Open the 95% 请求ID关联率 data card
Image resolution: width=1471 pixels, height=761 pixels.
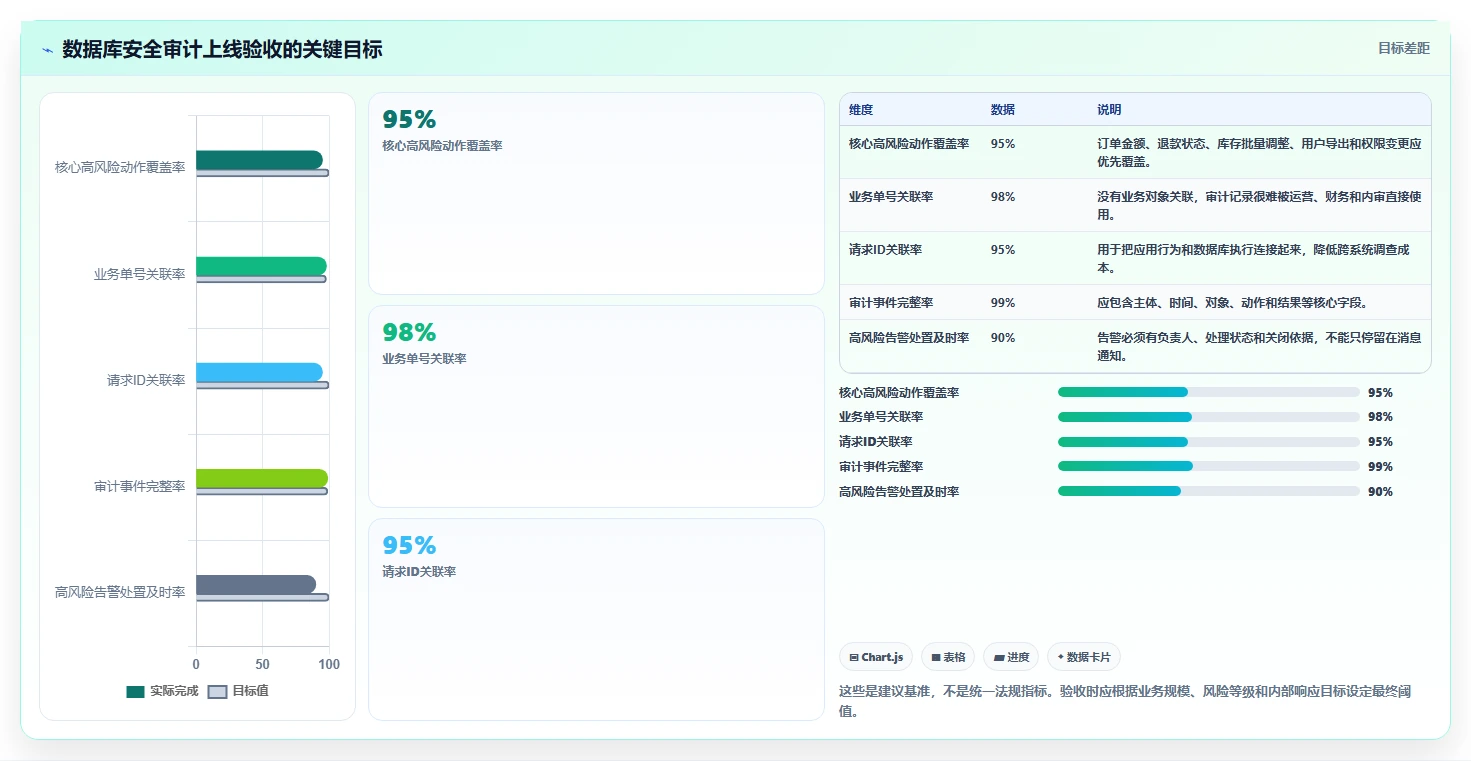[596, 619]
